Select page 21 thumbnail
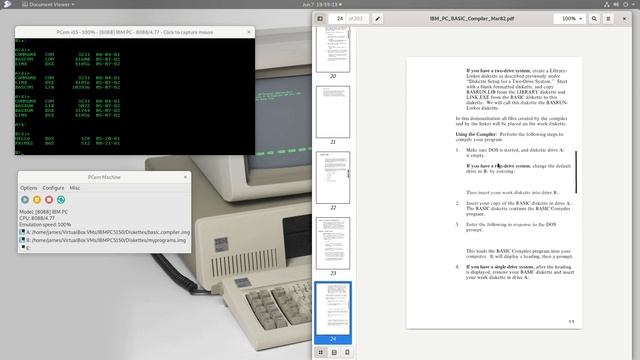Image resolution: width=640 pixels, height=360 pixels. [333, 112]
